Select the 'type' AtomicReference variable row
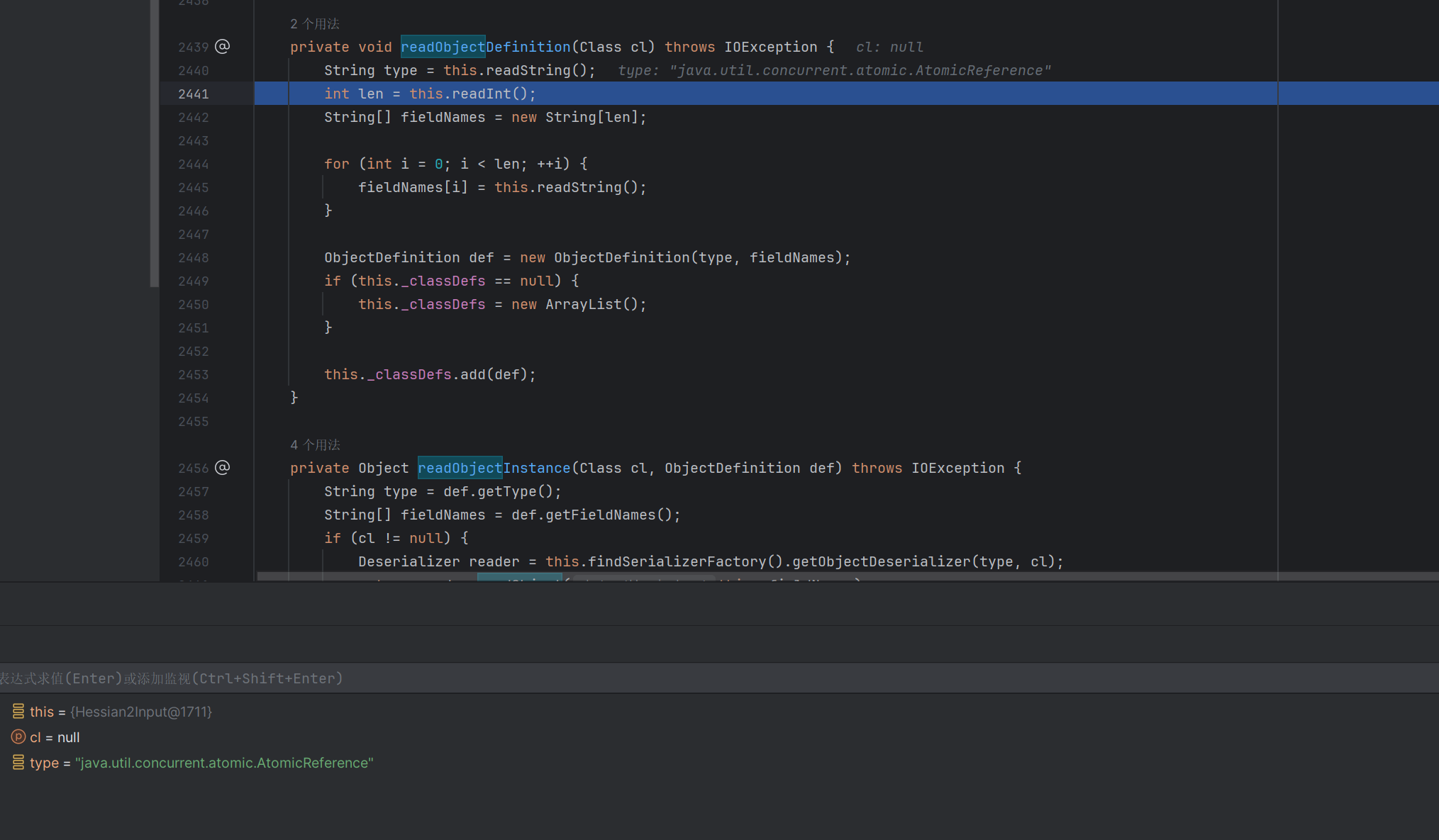Screen dimensions: 1439x840 tap(201, 763)
